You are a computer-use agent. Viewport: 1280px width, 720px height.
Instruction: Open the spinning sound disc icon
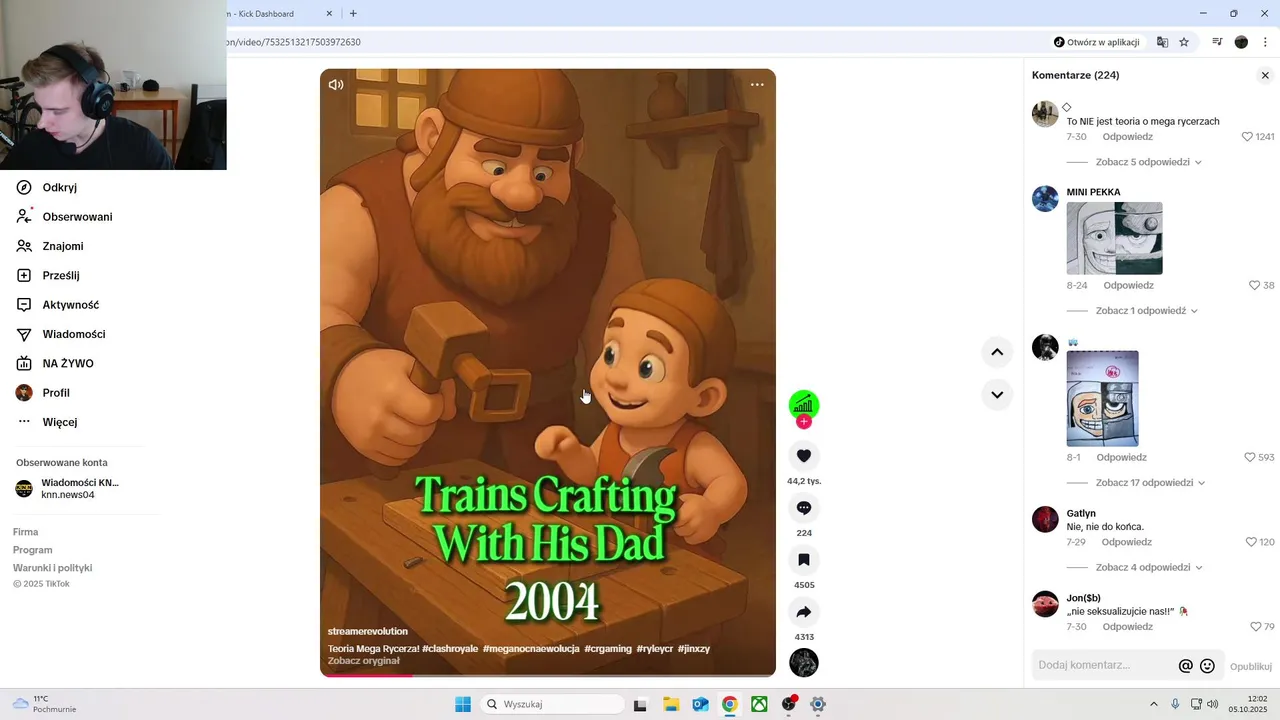coord(804,662)
